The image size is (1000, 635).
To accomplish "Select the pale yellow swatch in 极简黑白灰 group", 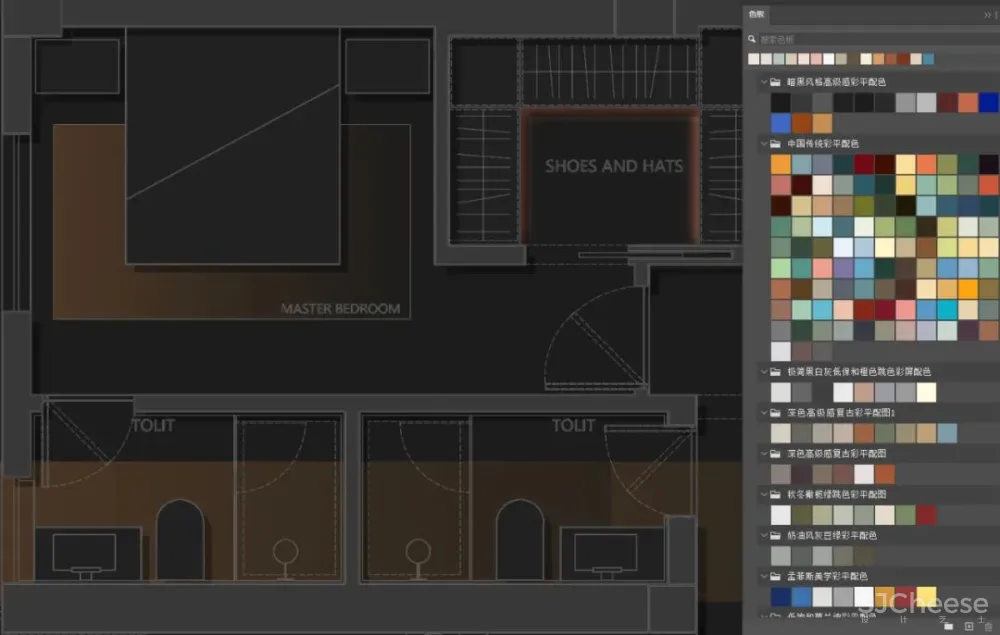I will (x=926, y=392).
